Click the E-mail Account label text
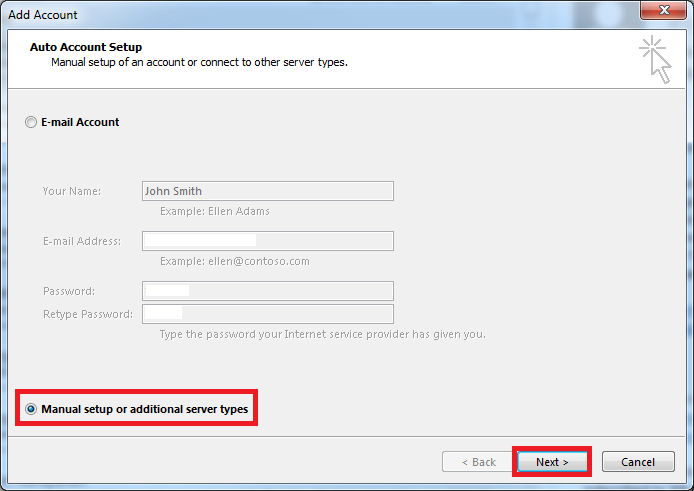Viewport: 694px width, 491px height. click(80, 122)
